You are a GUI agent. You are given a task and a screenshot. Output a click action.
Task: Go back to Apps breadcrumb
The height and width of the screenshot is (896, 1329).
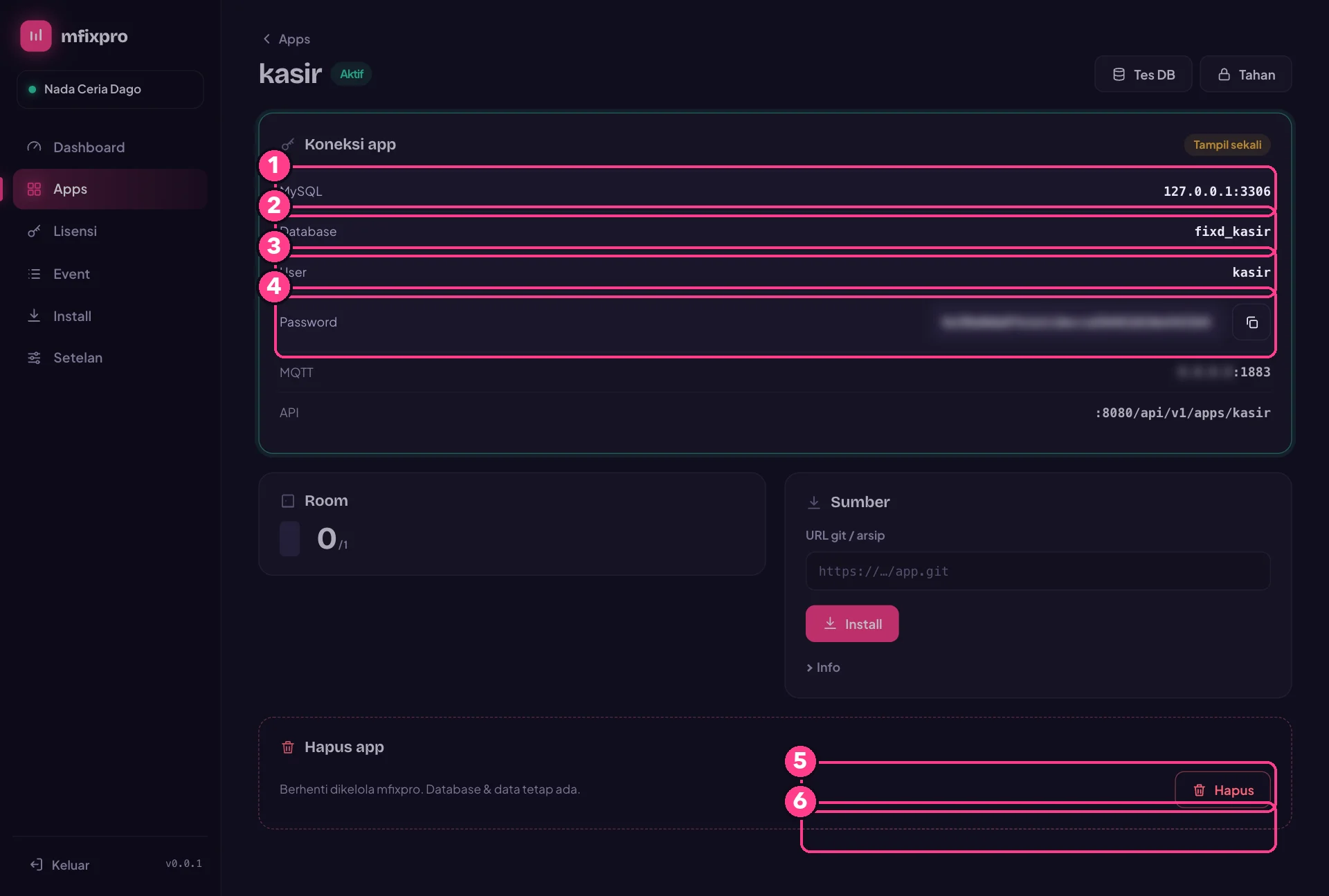pos(286,39)
